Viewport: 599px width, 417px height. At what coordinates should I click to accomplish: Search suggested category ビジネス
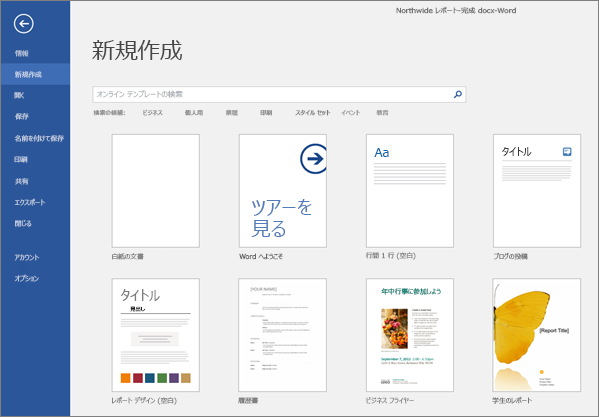click(152, 113)
